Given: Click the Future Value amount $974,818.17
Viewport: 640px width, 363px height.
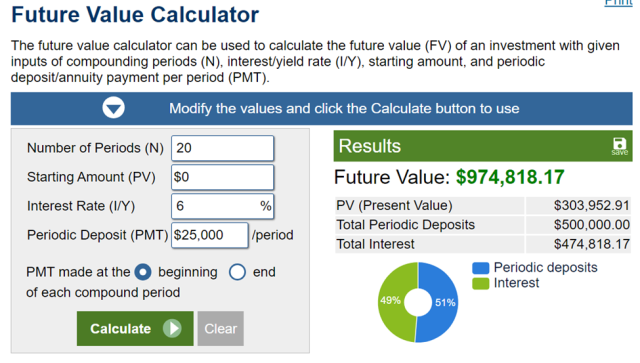Looking at the screenshot, I should (x=510, y=177).
